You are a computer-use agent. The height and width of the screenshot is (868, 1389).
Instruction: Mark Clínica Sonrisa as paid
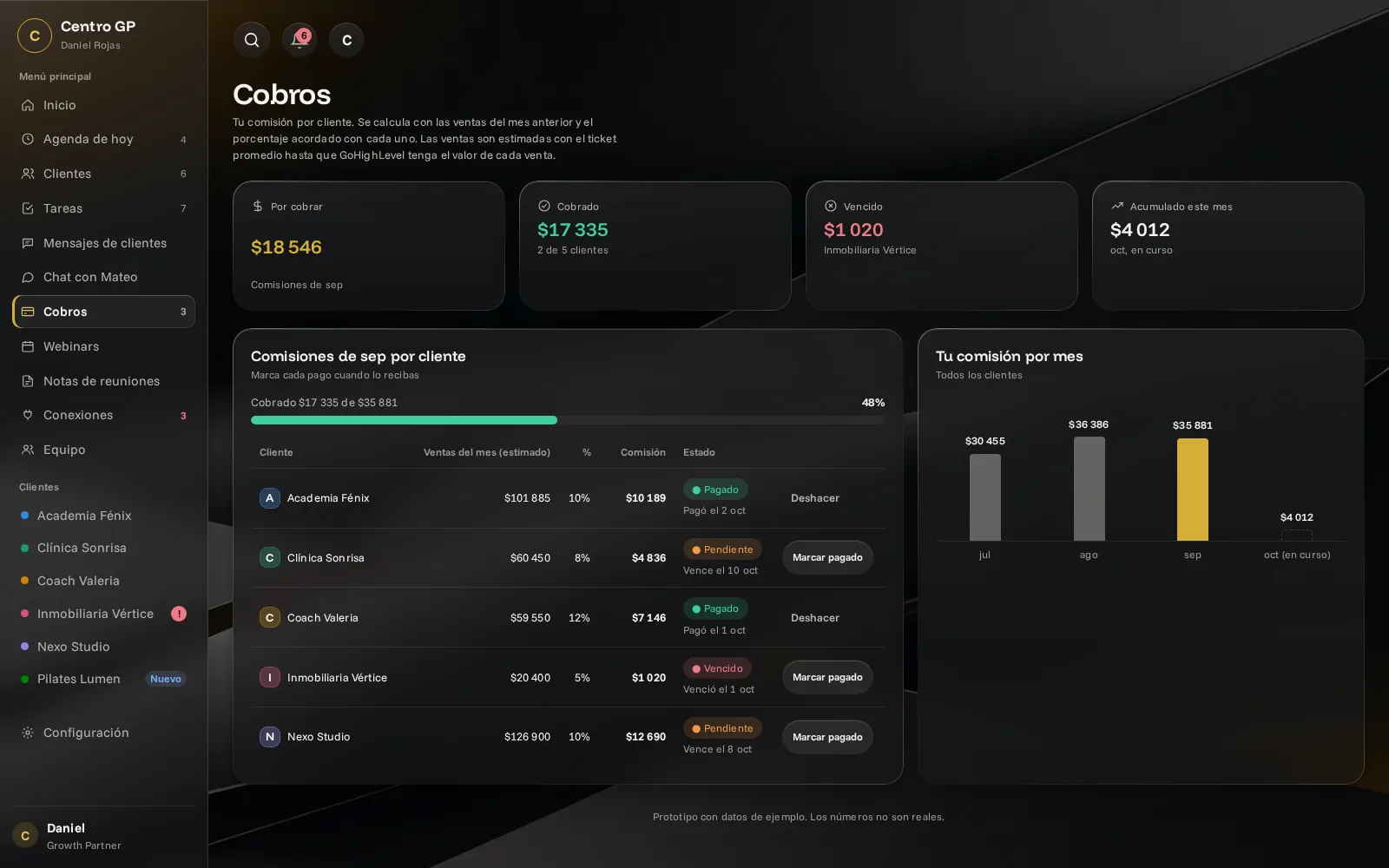827,557
